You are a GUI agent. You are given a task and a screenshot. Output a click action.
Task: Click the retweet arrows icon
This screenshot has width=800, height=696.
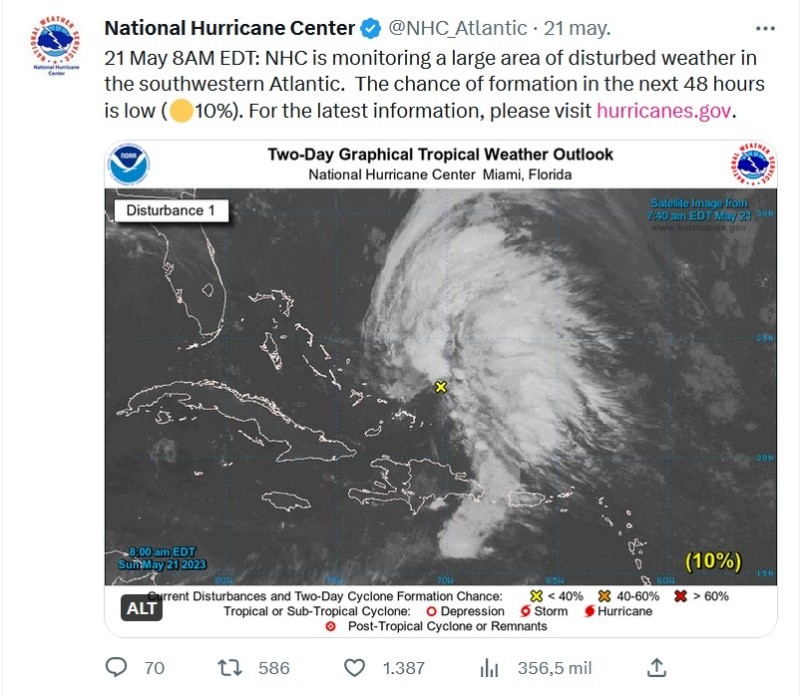tap(228, 667)
